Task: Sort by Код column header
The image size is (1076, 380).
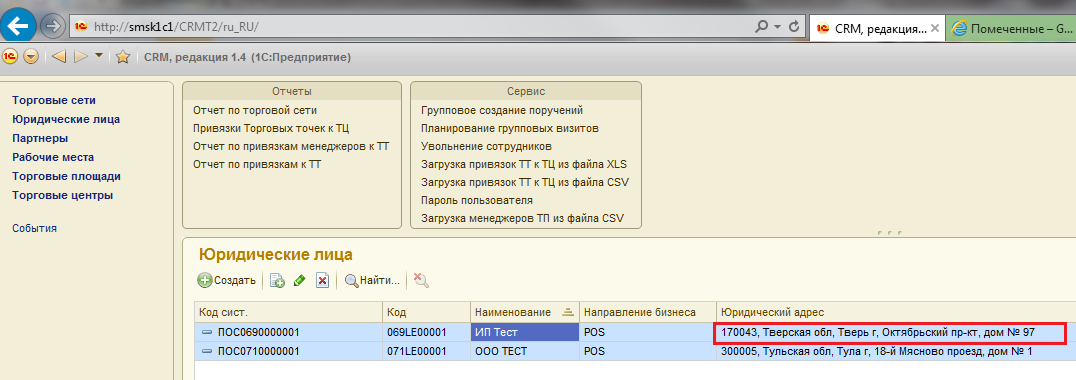Action: (x=426, y=312)
